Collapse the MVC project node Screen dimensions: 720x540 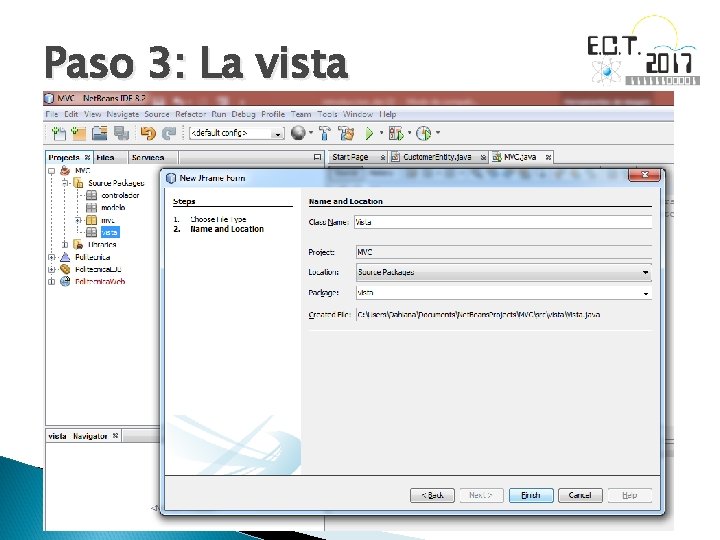pyautogui.click(x=51, y=171)
